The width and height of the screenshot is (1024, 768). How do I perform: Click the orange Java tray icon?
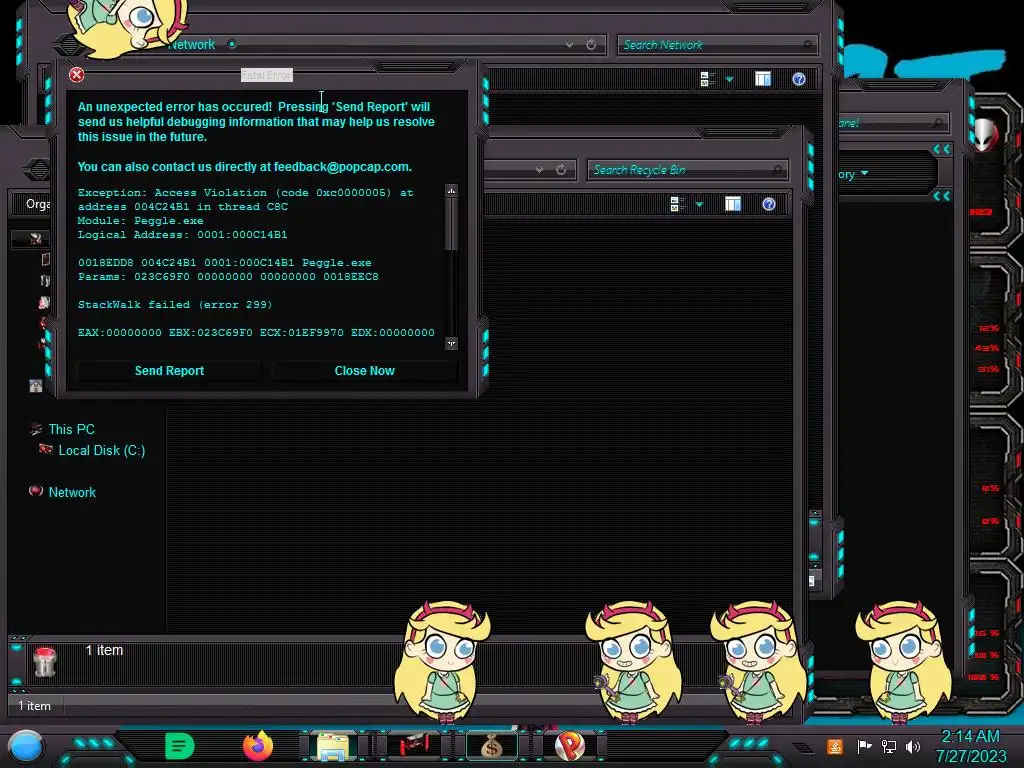pyautogui.click(x=835, y=746)
